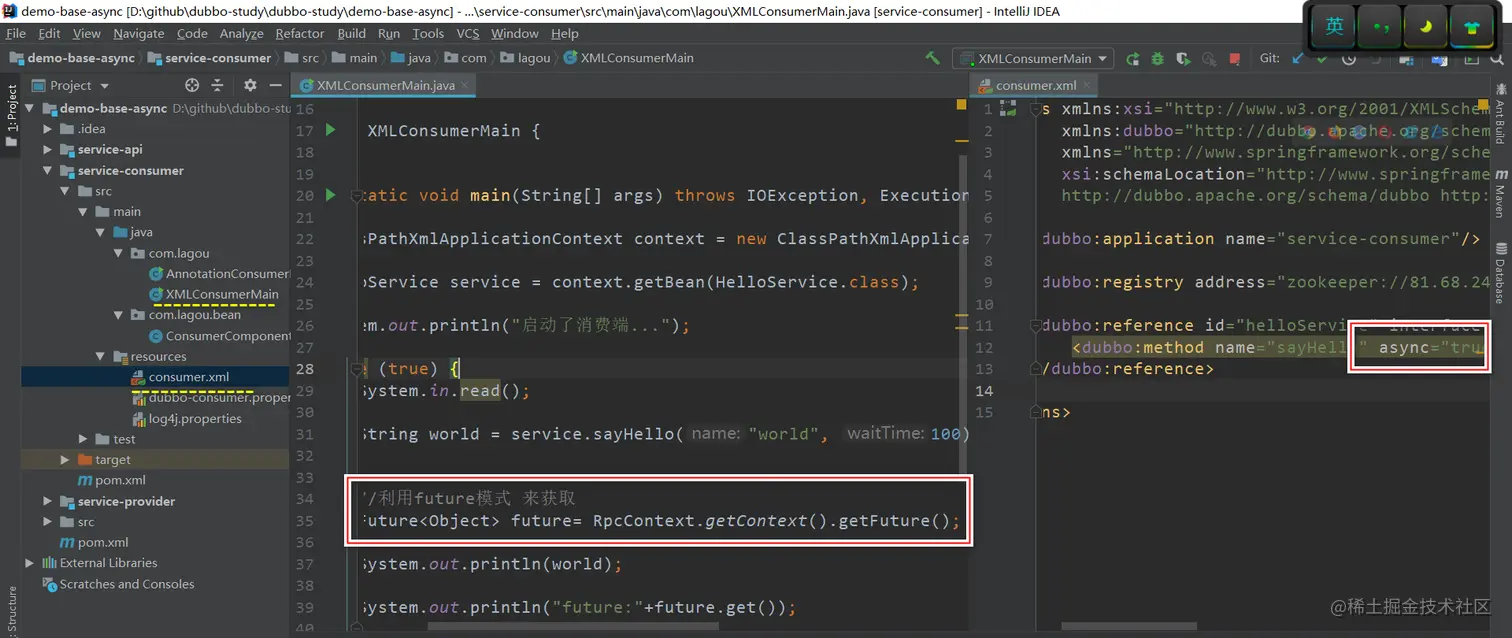Click the consumer.xml editor horizontal scrollbar

(1128, 627)
